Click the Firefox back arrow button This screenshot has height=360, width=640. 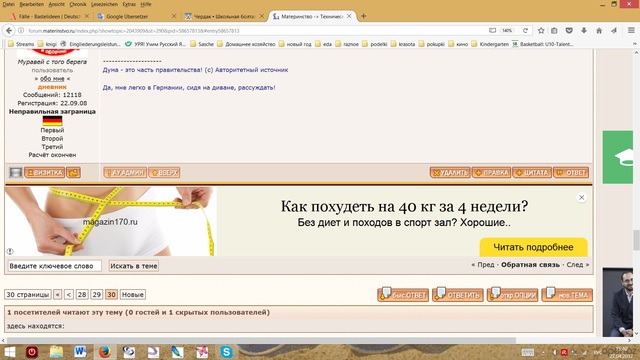click(x=9, y=31)
